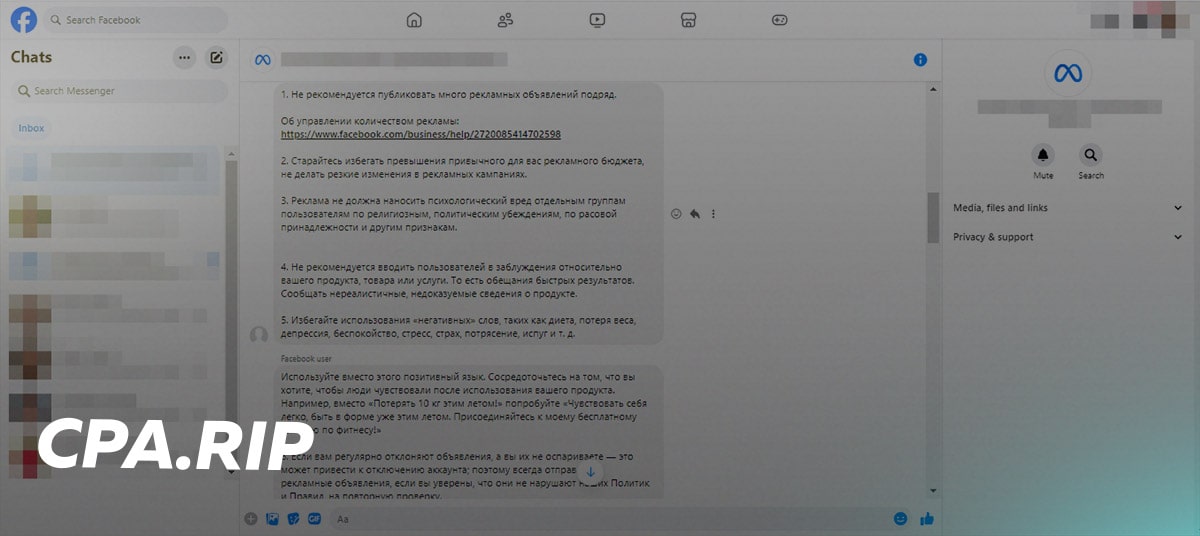Send a thumbs-up like

click(927, 519)
